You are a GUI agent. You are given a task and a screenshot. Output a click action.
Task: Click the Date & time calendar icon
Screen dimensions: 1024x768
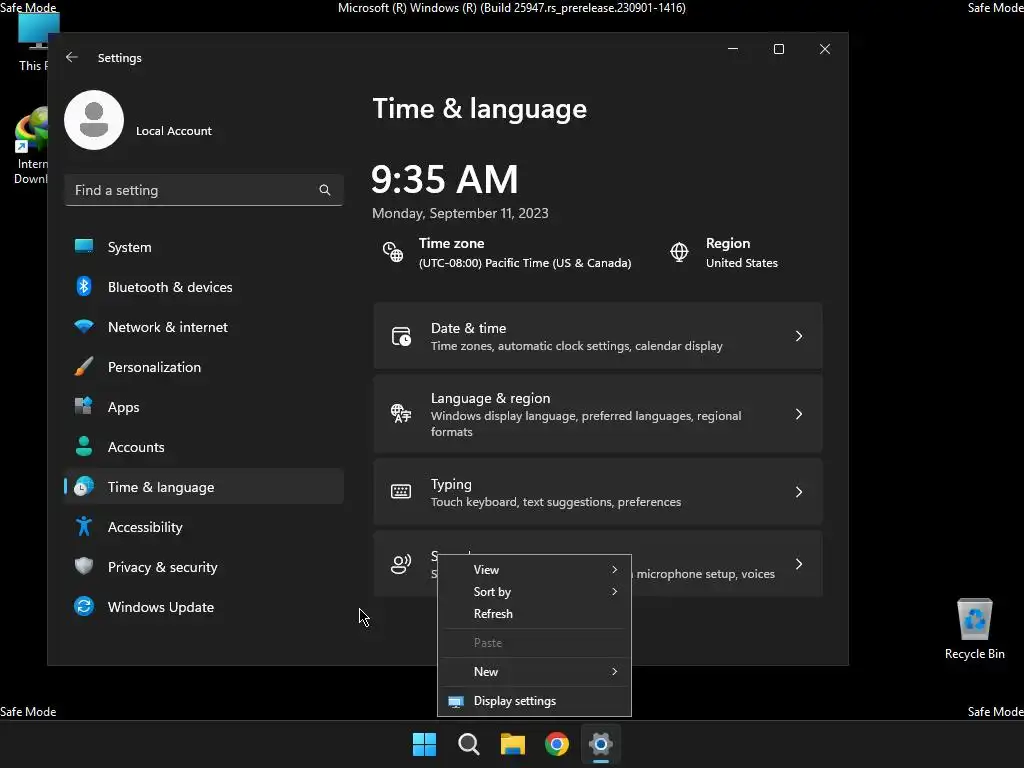(x=401, y=336)
